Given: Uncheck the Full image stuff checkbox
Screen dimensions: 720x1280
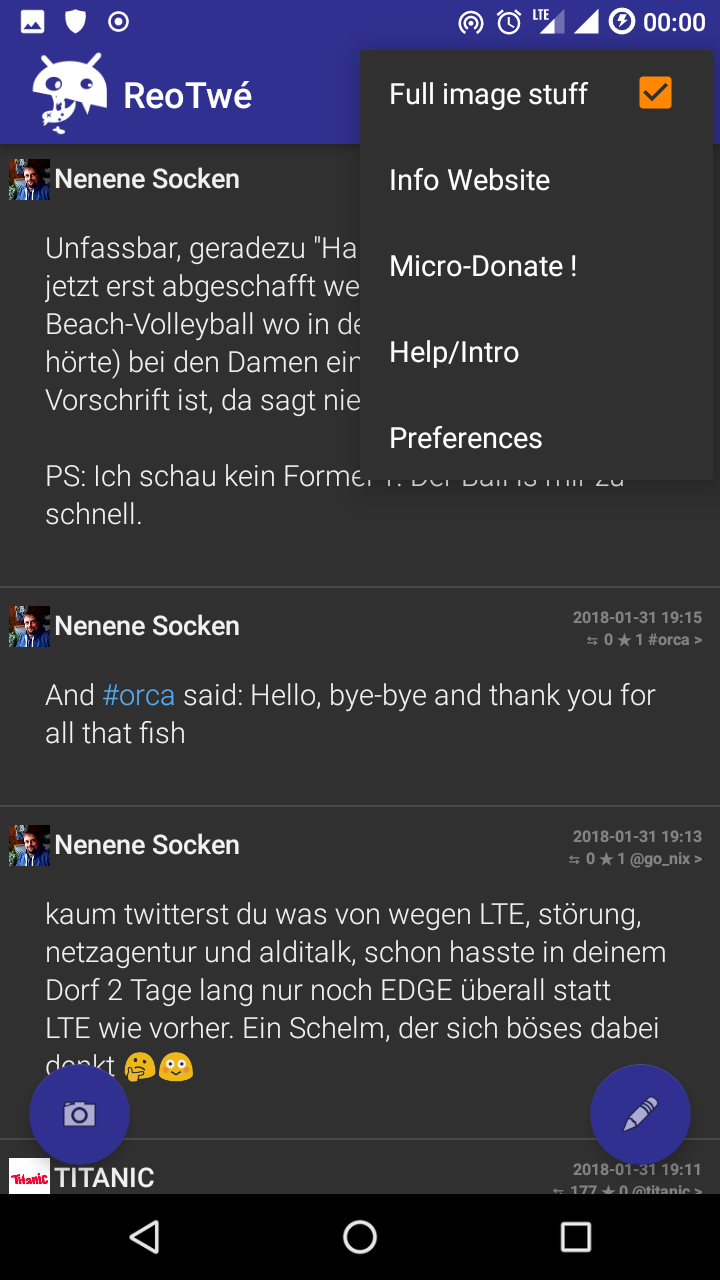Looking at the screenshot, I should coord(655,93).
